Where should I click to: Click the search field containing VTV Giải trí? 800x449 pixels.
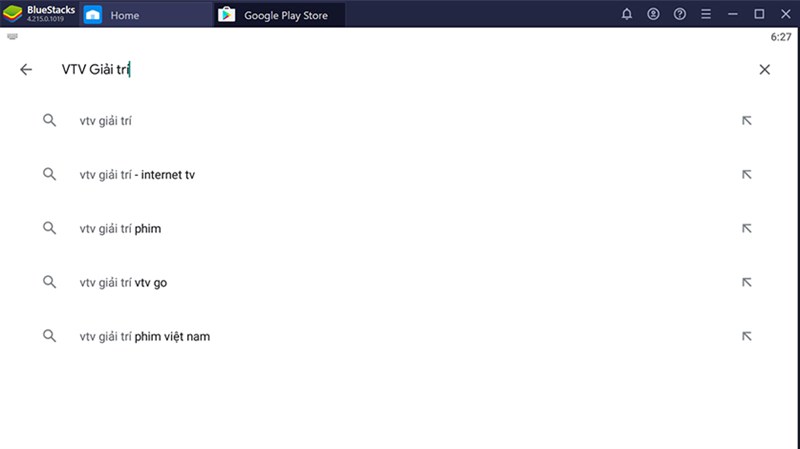pos(398,69)
